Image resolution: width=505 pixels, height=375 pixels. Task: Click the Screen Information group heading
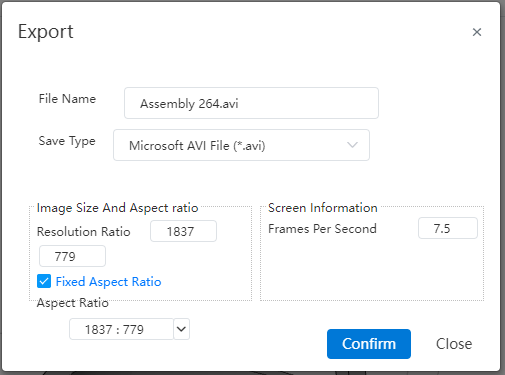click(323, 208)
